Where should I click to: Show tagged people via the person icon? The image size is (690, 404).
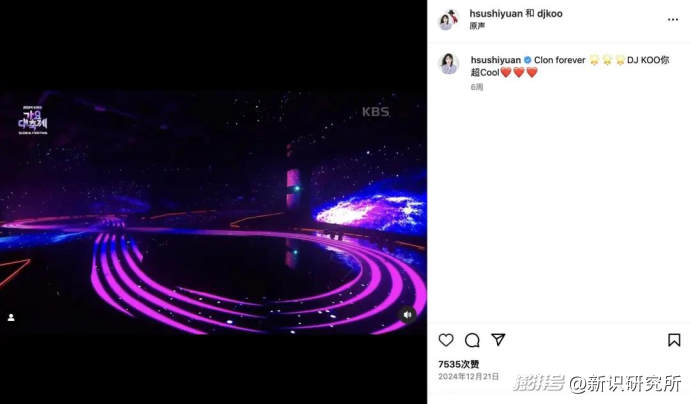[11, 317]
